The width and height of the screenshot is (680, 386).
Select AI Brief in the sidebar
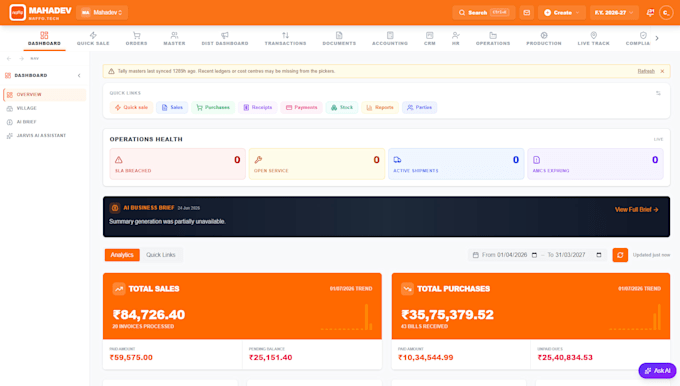[x=44, y=122]
